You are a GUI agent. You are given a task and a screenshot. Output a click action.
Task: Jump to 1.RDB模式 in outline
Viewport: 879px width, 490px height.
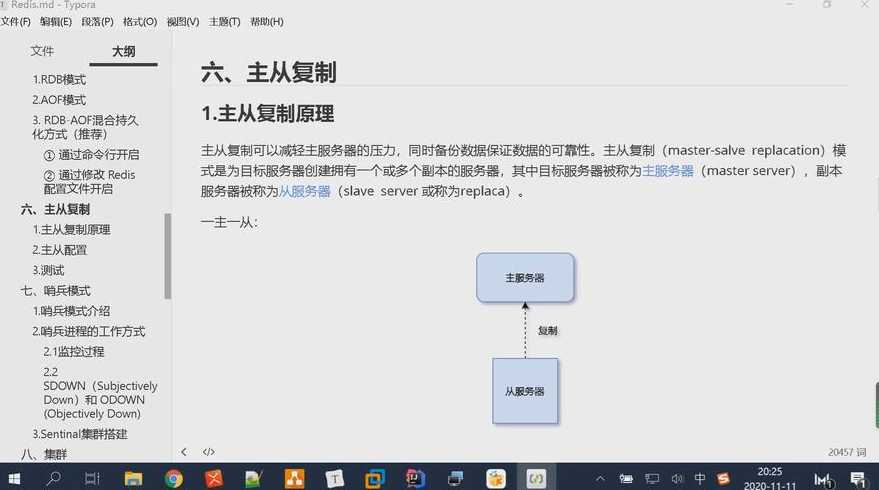point(59,80)
